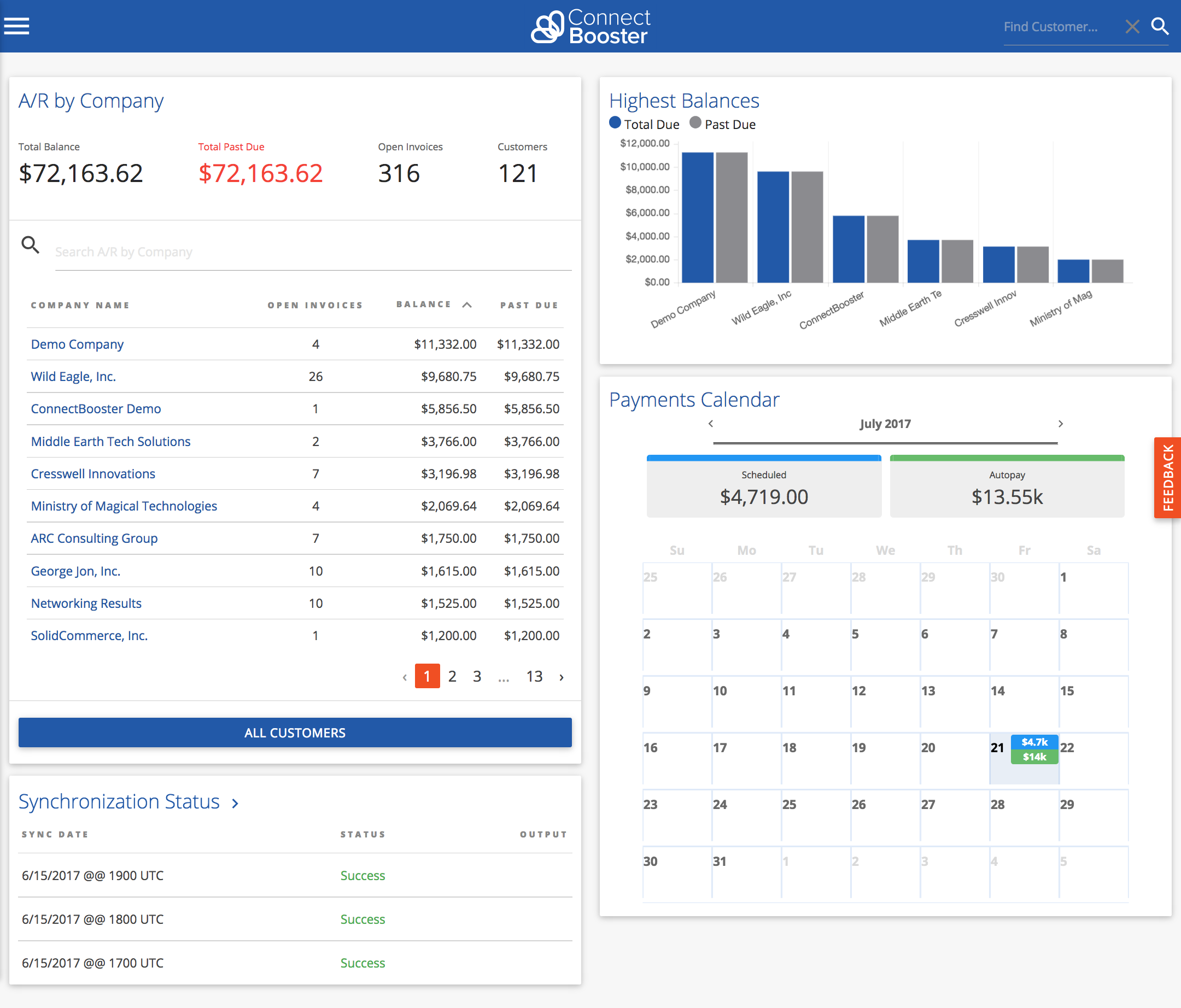Go to next month in Payments Calendar
Image resolution: width=1181 pixels, height=1008 pixels.
1060,424
